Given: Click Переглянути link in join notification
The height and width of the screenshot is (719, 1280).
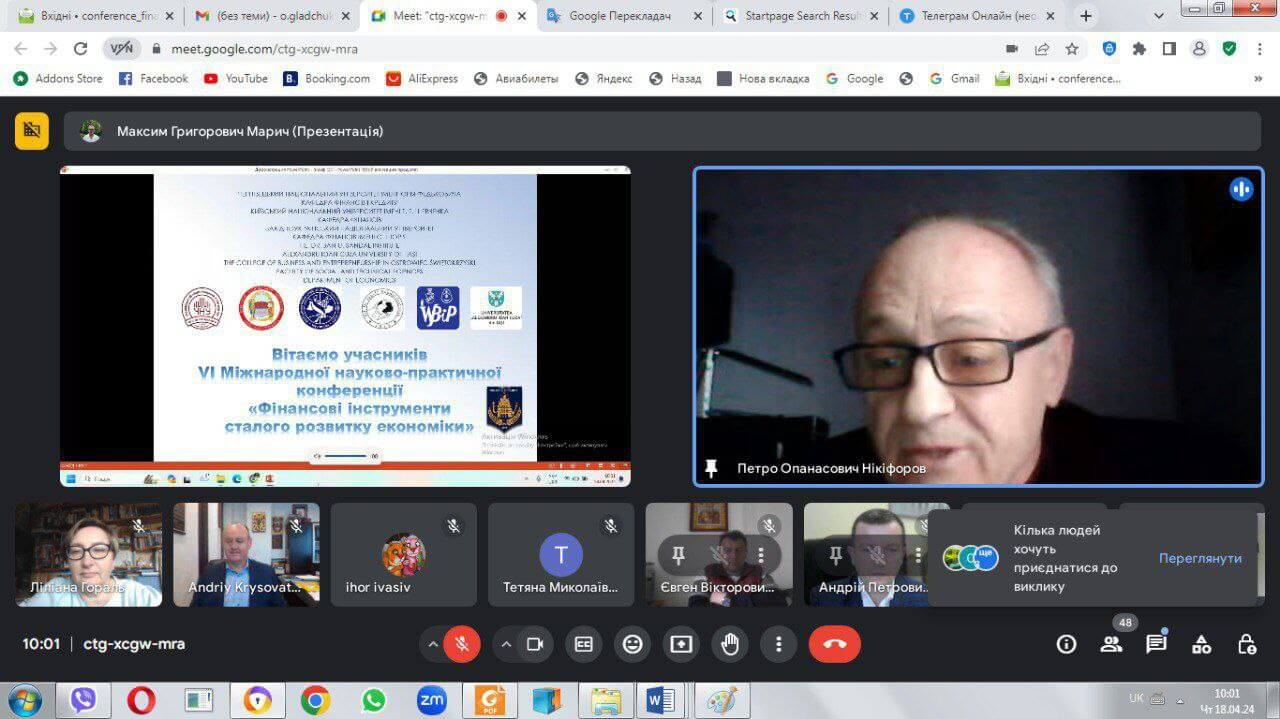Looking at the screenshot, I should (x=1200, y=558).
